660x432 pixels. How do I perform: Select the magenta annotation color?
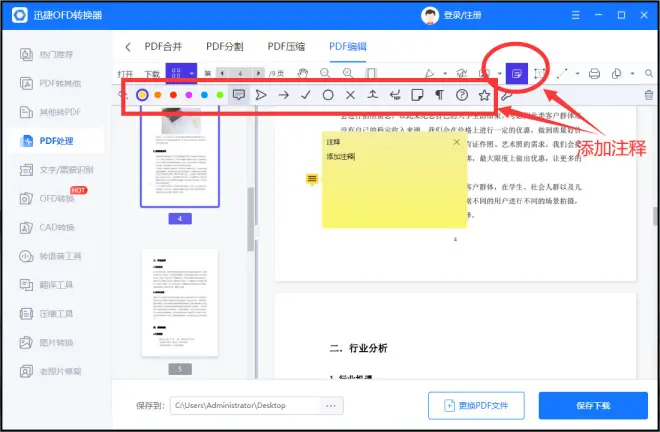pos(189,95)
